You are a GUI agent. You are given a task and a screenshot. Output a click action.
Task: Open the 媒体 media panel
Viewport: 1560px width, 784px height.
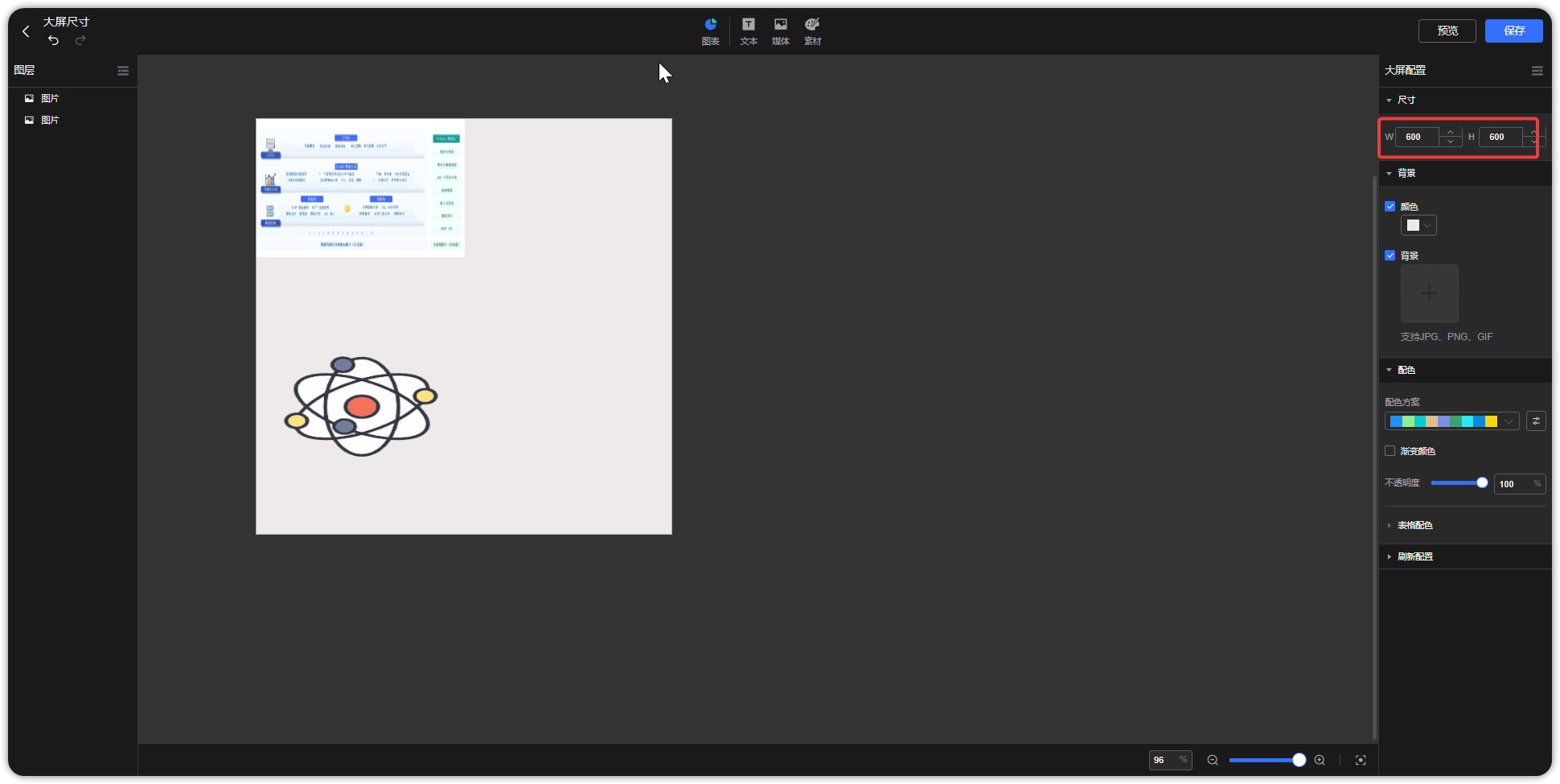780,31
